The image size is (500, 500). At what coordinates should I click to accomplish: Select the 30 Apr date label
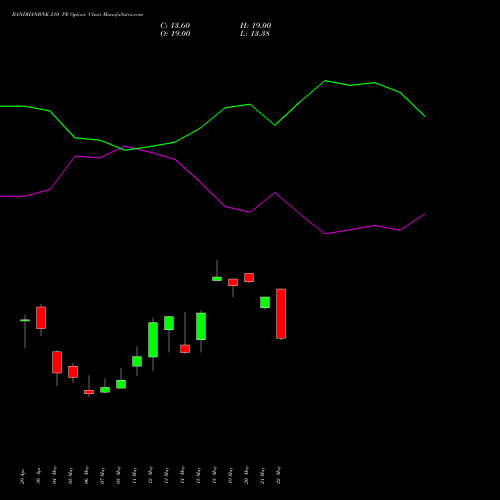click(x=38, y=477)
